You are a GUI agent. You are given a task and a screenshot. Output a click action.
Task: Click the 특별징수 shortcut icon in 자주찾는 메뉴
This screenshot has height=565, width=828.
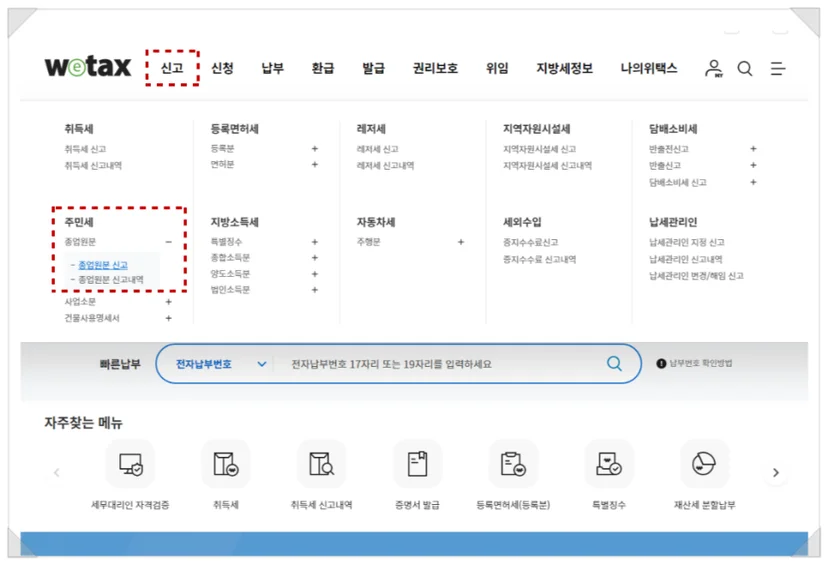coord(608,464)
